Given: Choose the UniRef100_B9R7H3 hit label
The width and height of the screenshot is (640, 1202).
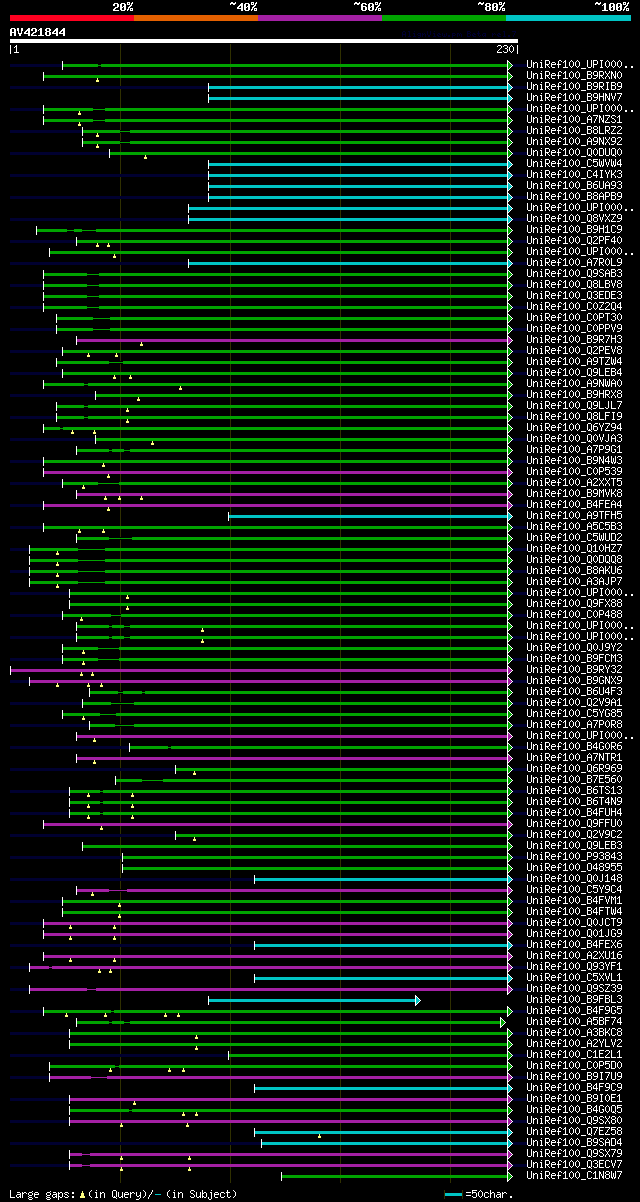Looking at the screenshot, I should click(575, 339).
